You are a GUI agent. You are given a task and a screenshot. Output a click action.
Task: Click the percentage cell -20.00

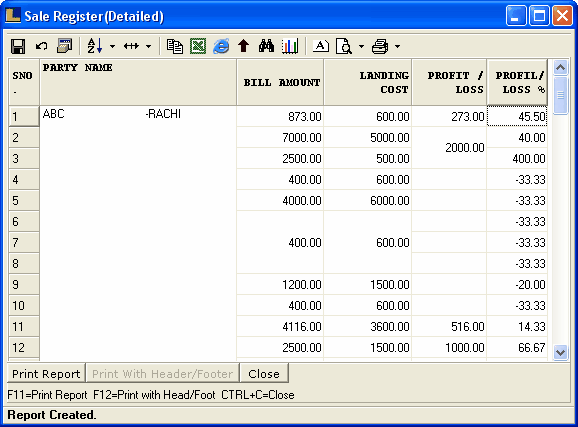[x=517, y=285]
